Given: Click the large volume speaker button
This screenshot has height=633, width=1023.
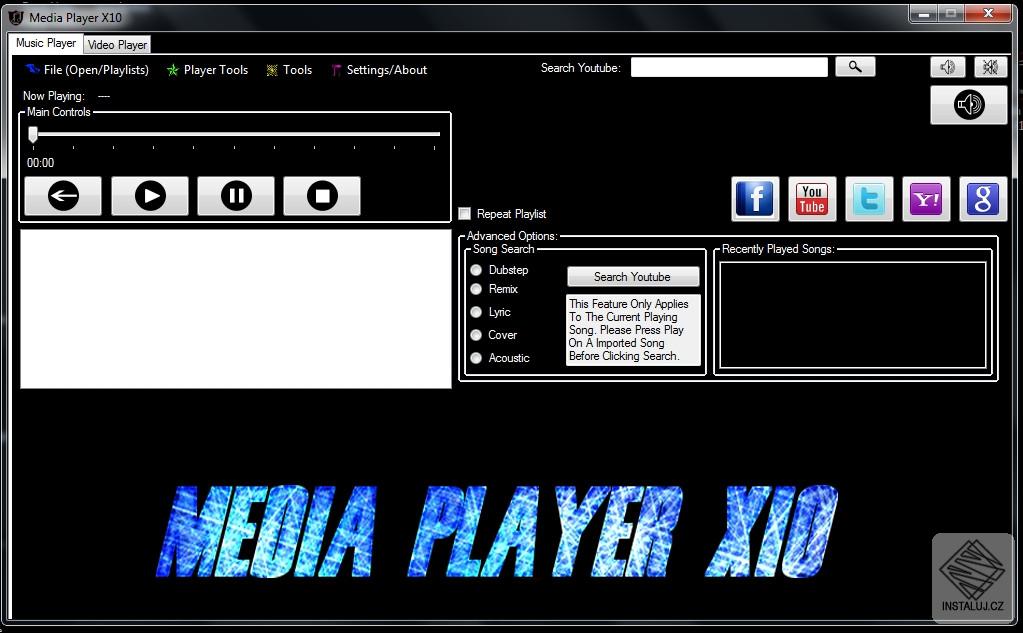Looking at the screenshot, I should 967,104.
